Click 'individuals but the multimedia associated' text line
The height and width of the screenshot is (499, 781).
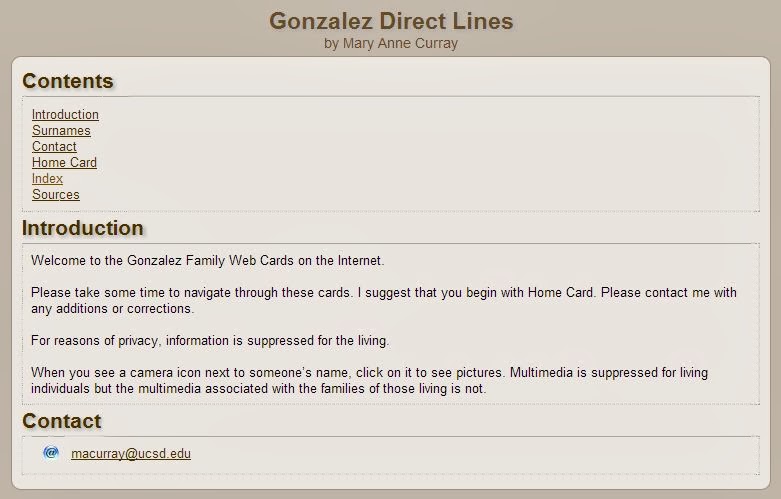click(259, 388)
